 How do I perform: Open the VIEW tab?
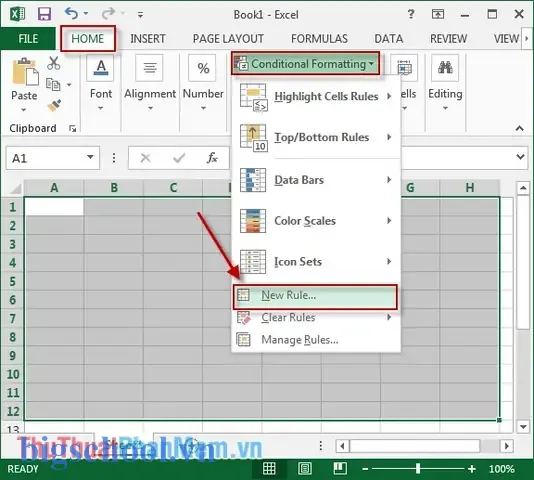[506, 38]
